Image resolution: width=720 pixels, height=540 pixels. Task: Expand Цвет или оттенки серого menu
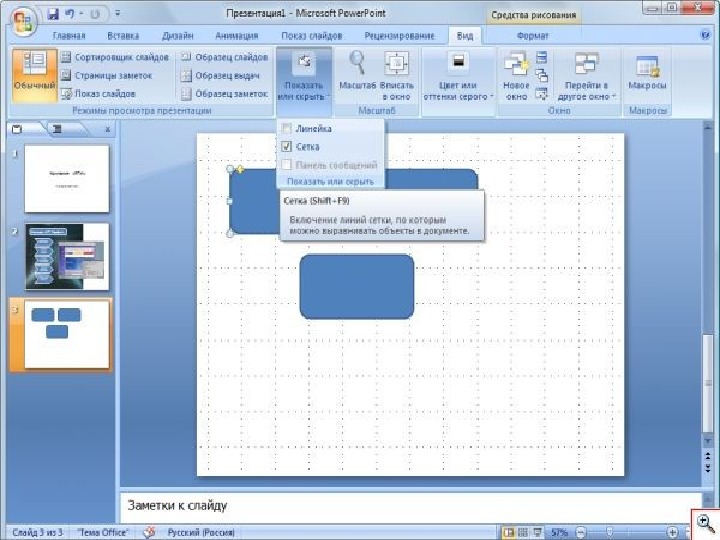458,76
